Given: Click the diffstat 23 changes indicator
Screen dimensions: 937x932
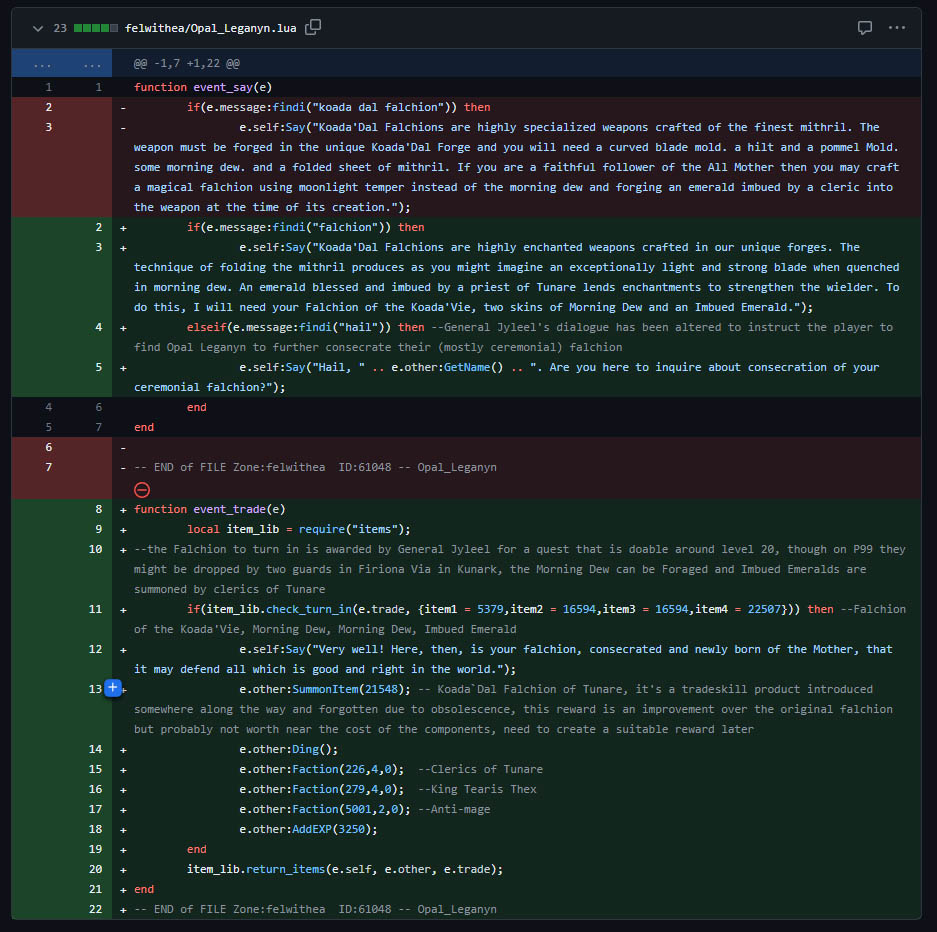Looking at the screenshot, I should [85, 28].
